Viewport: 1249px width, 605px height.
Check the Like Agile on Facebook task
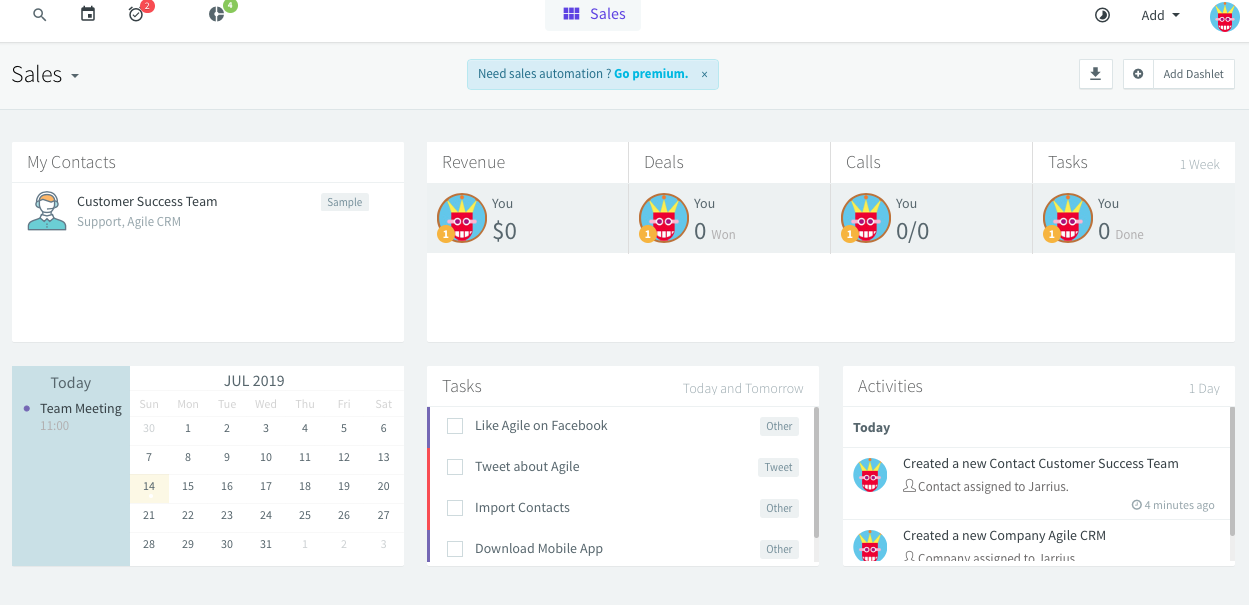point(455,426)
